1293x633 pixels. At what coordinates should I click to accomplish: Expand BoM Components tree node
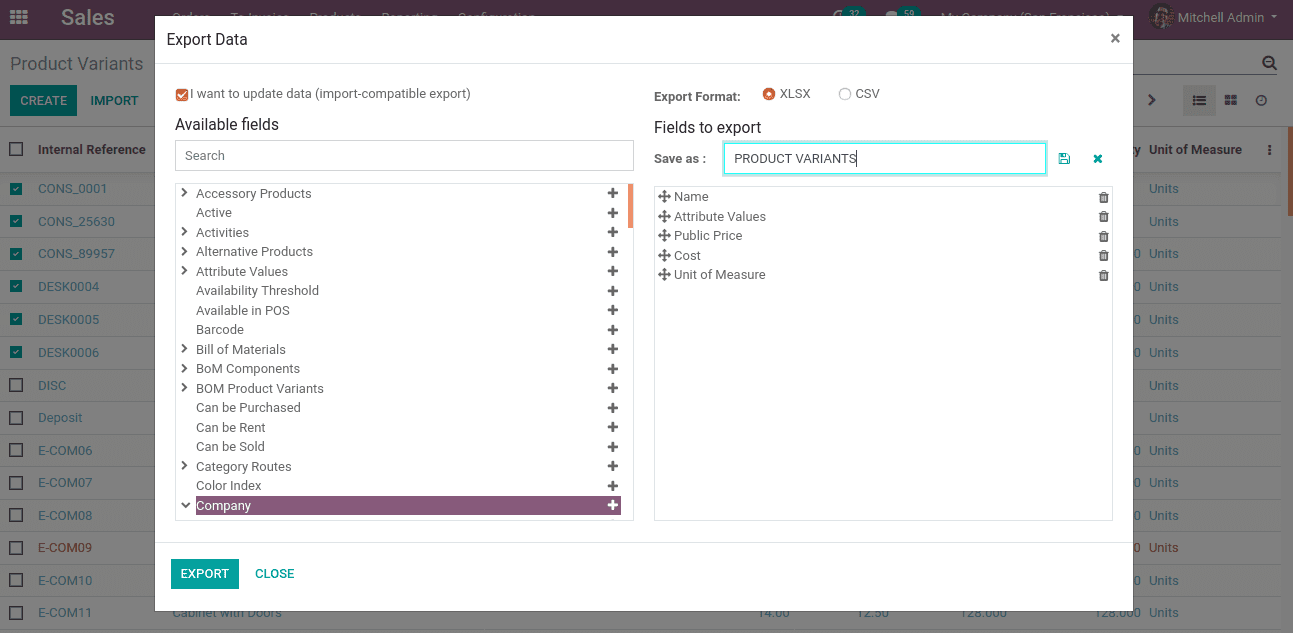point(185,369)
